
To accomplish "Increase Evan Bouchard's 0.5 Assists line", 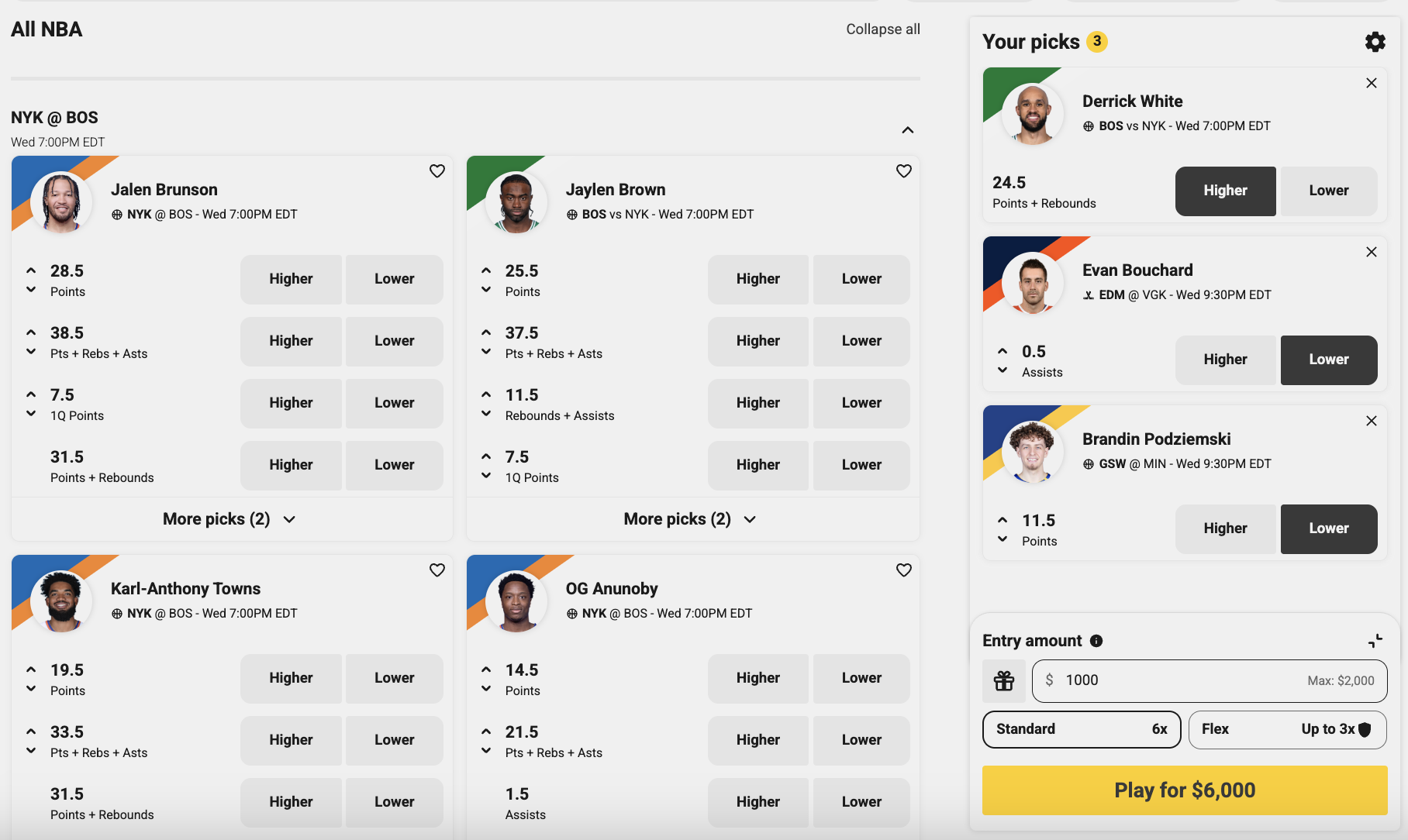I will click(x=1003, y=351).
